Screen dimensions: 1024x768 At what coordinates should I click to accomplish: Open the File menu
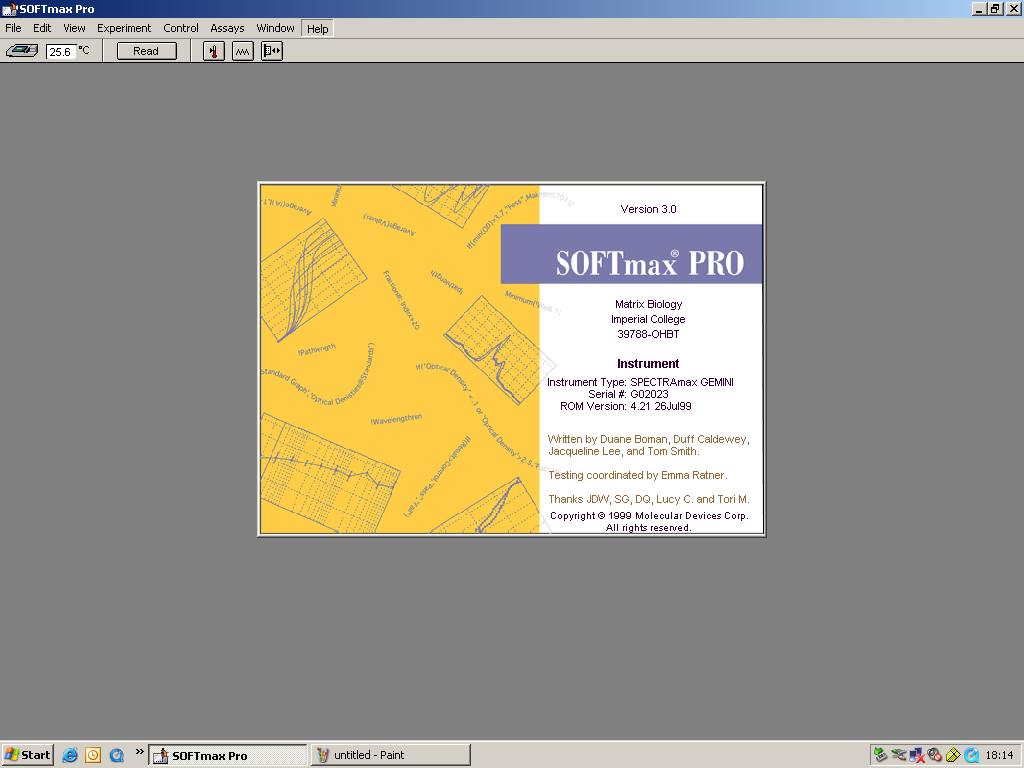(x=13, y=28)
